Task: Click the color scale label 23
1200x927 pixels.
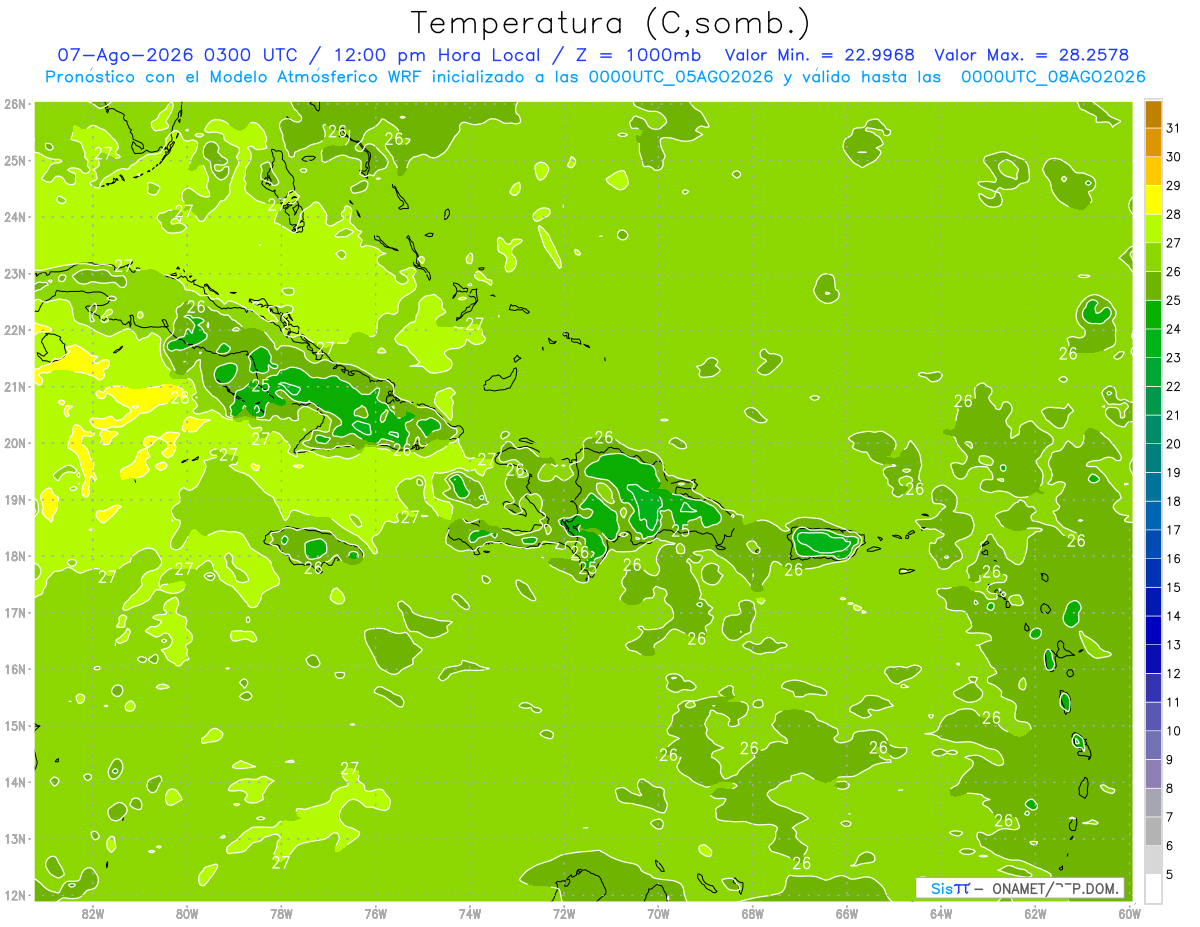Action: coord(1173,358)
